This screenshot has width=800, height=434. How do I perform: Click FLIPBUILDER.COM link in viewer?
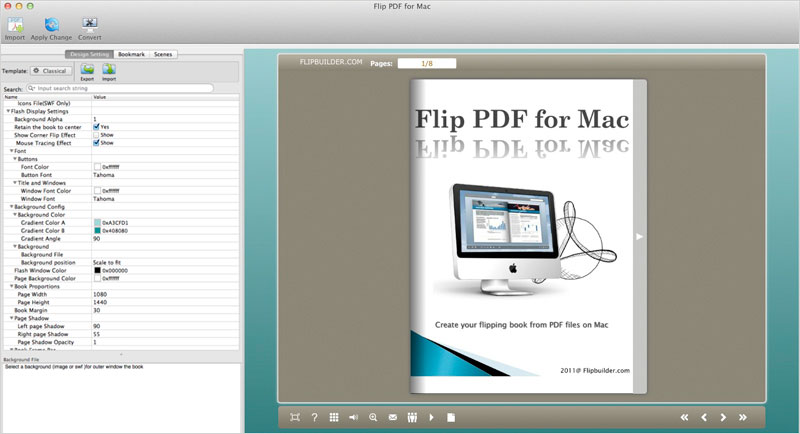tap(331, 62)
